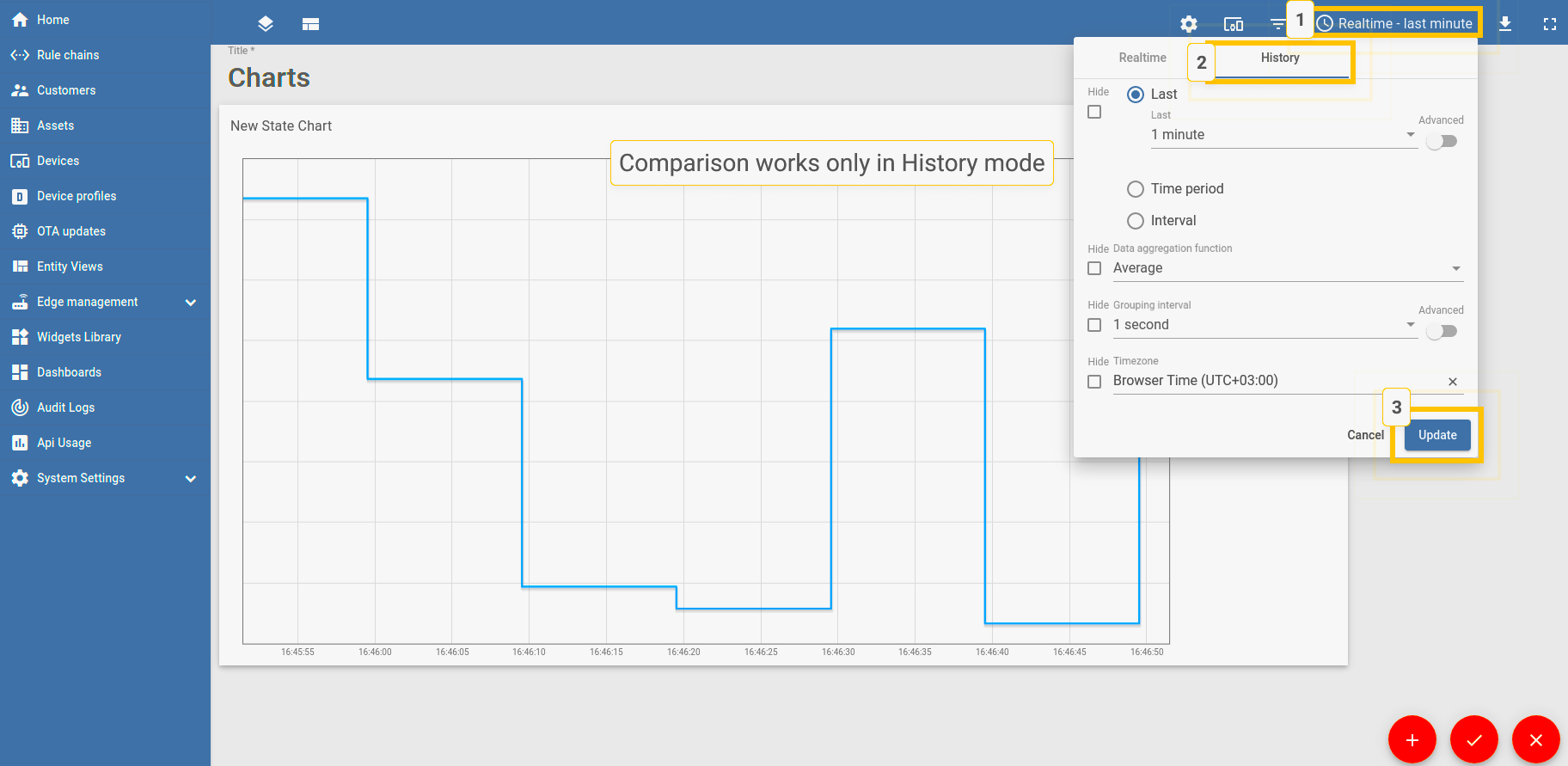Viewport: 1568px width, 766px height.
Task: Apply changes with red checkmark button
Action: [x=1474, y=739]
